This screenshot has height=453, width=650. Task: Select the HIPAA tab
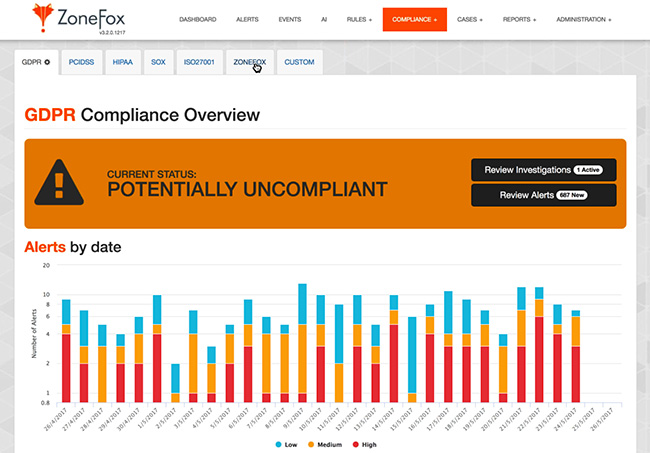pyautogui.click(x=123, y=63)
